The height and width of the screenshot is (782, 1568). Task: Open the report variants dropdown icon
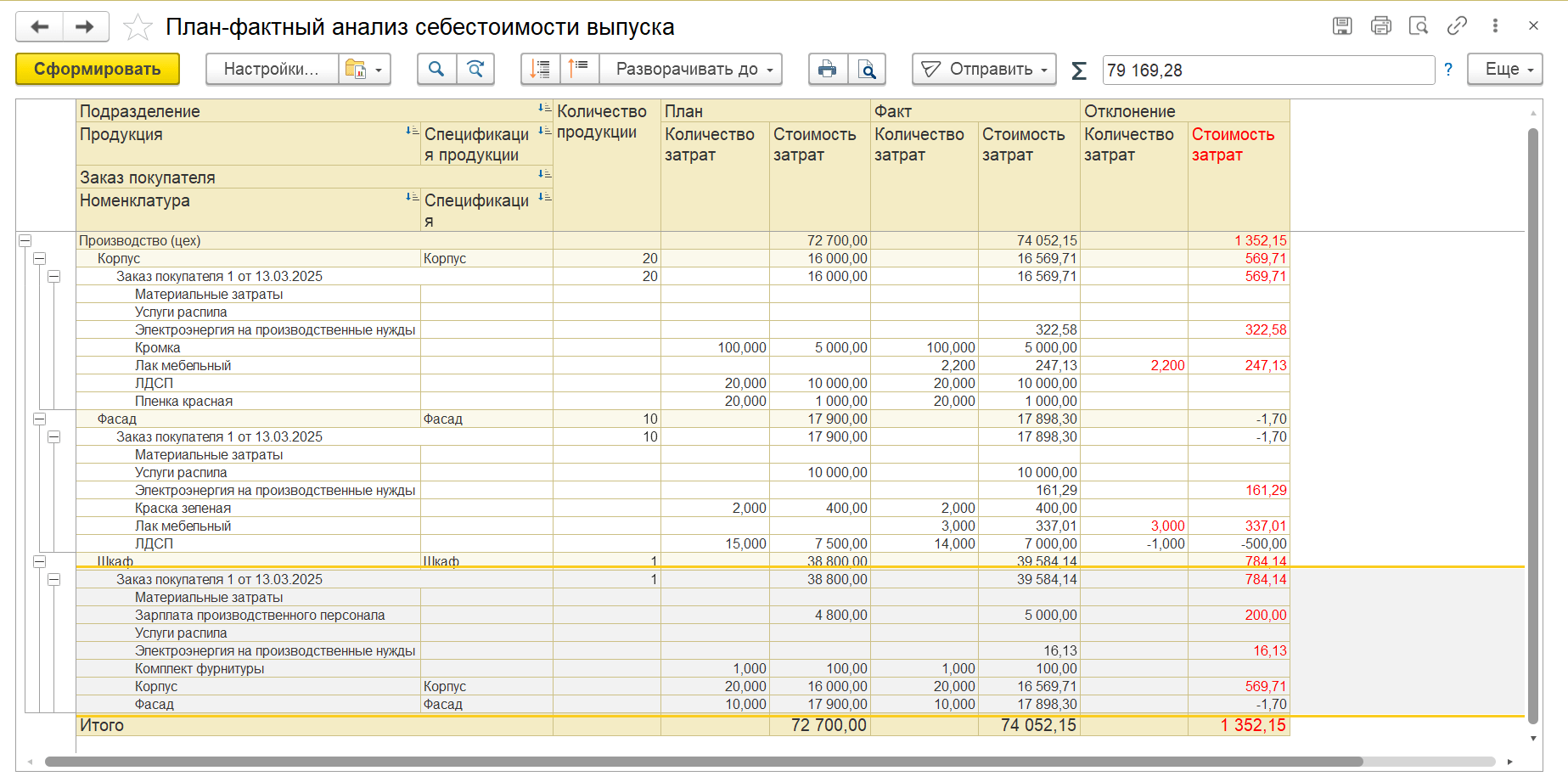[365, 70]
